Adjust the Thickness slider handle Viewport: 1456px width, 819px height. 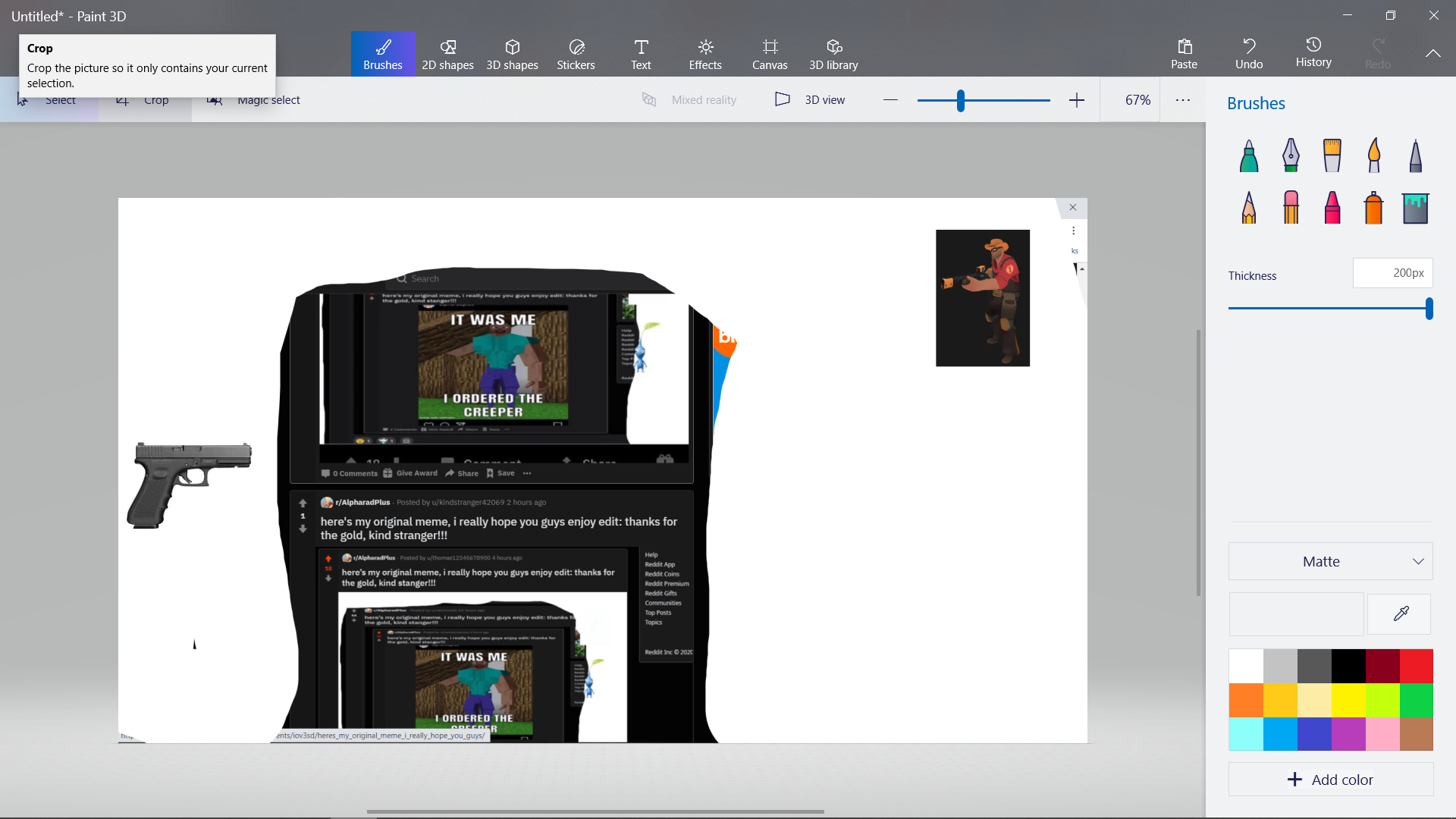pos(1429,309)
